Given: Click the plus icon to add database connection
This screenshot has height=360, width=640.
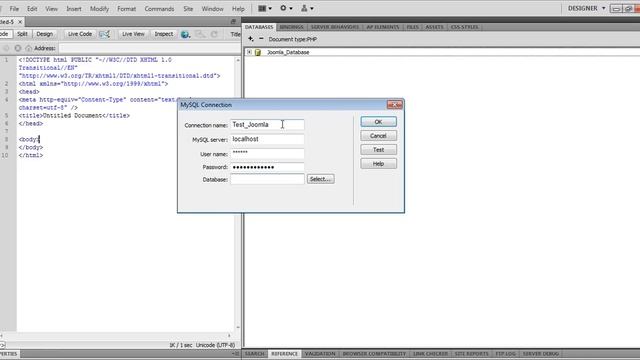Looking at the screenshot, I should pyautogui.click(x=251, y=39).
